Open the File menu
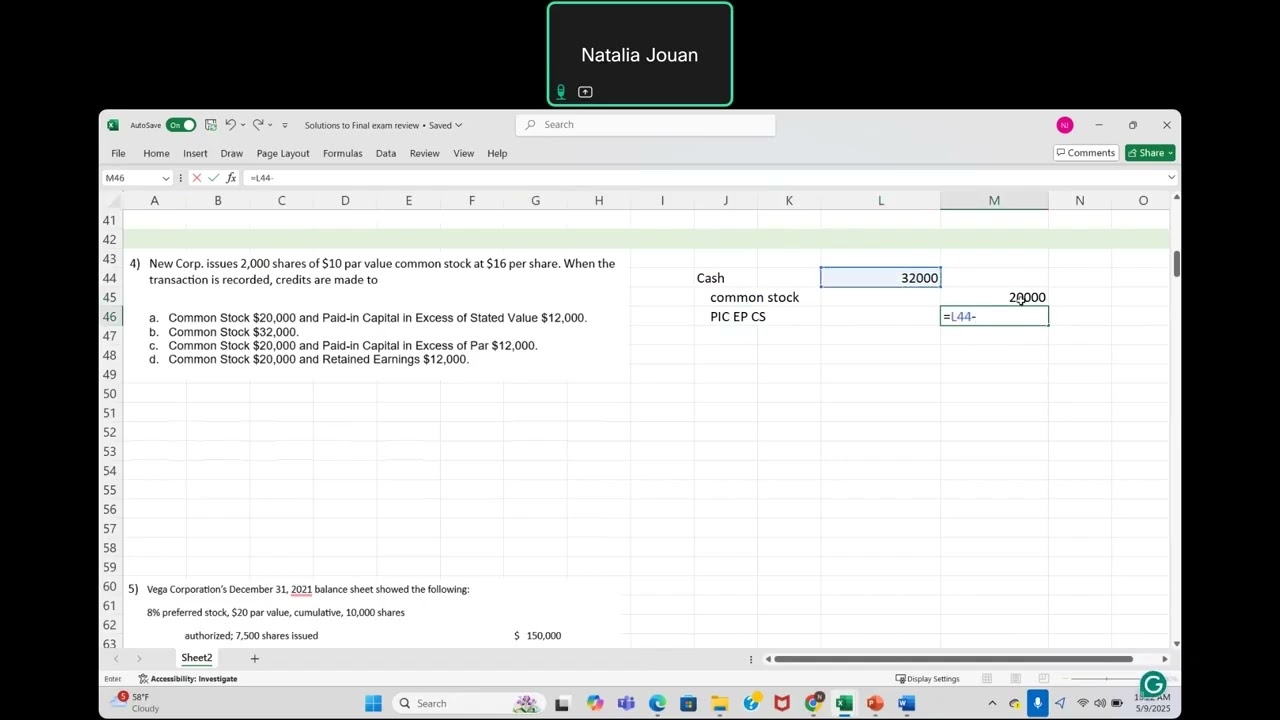This screenshot has width=1280, height=720. 118,153
